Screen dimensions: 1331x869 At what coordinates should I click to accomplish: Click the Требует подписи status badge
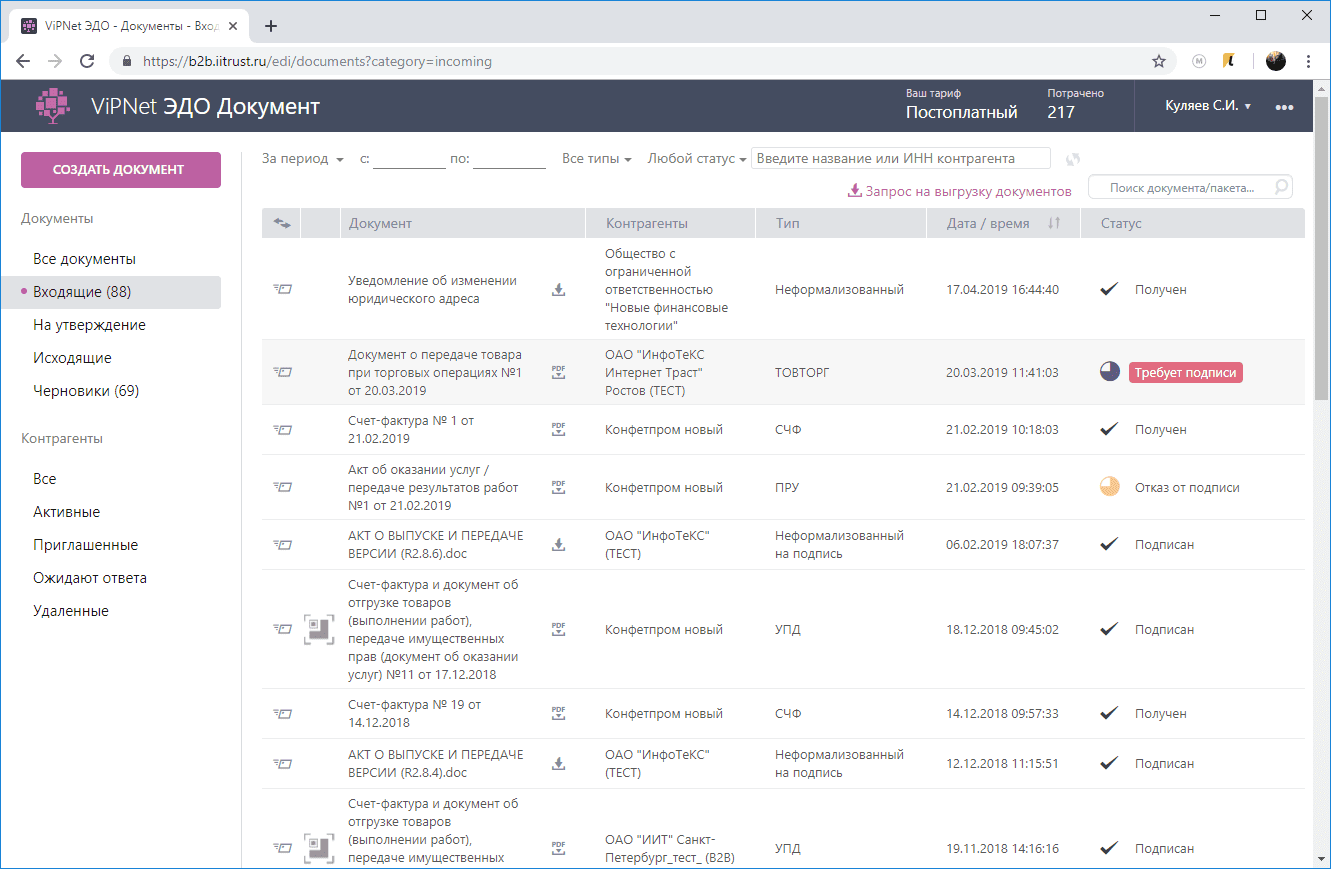1185,373
